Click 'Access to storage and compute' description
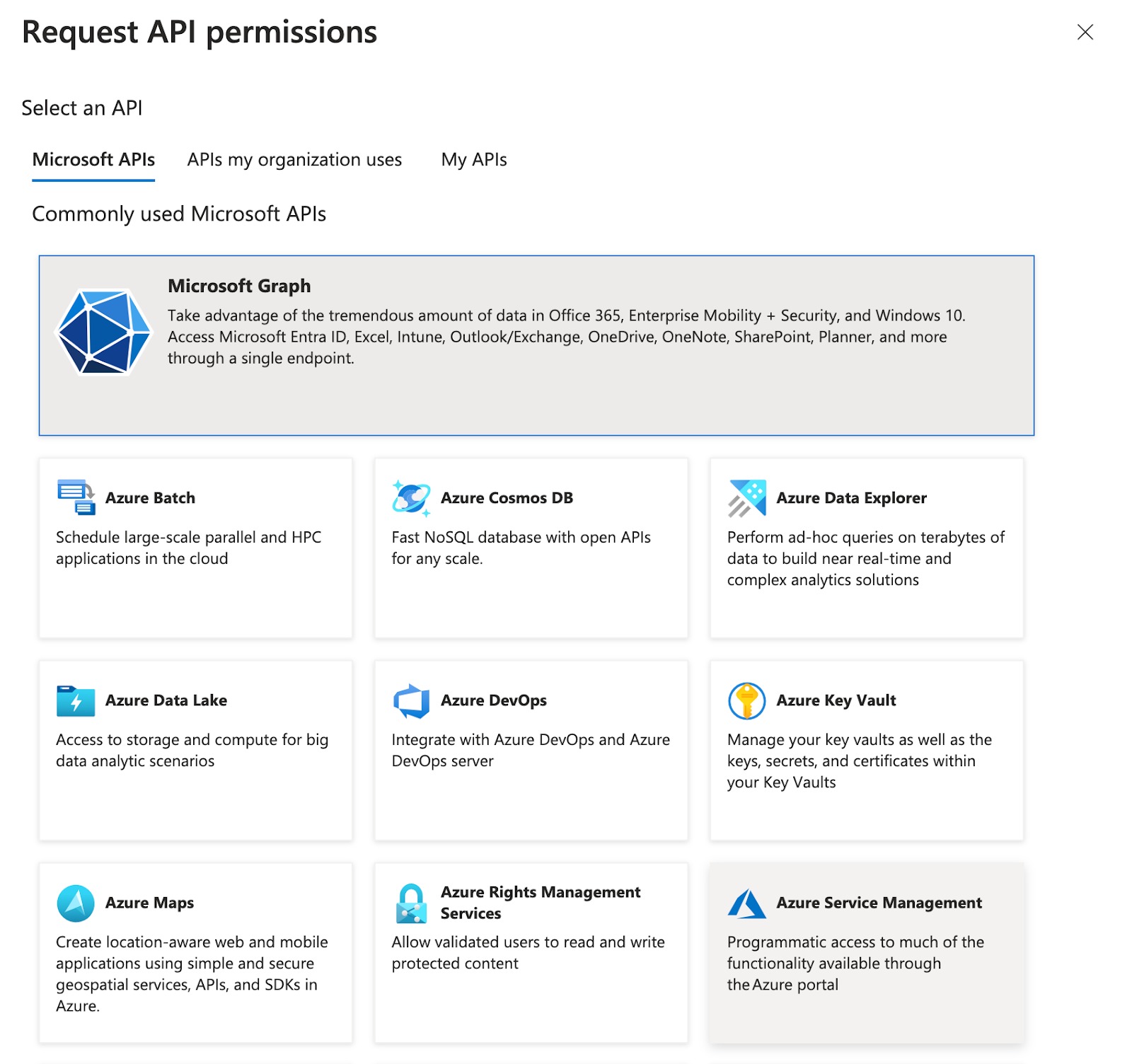 tap(192, 750)
